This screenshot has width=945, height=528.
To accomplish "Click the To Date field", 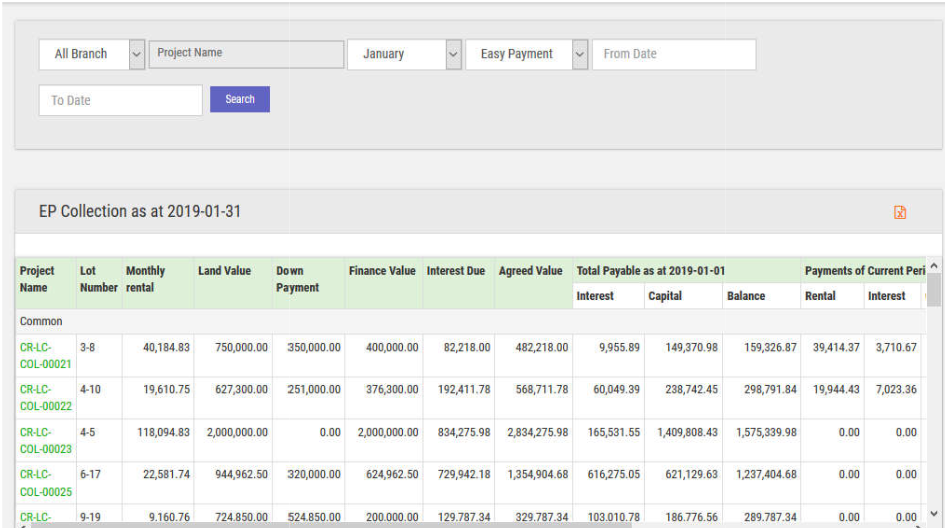I will pyautogui.click(x=120, y=100).
